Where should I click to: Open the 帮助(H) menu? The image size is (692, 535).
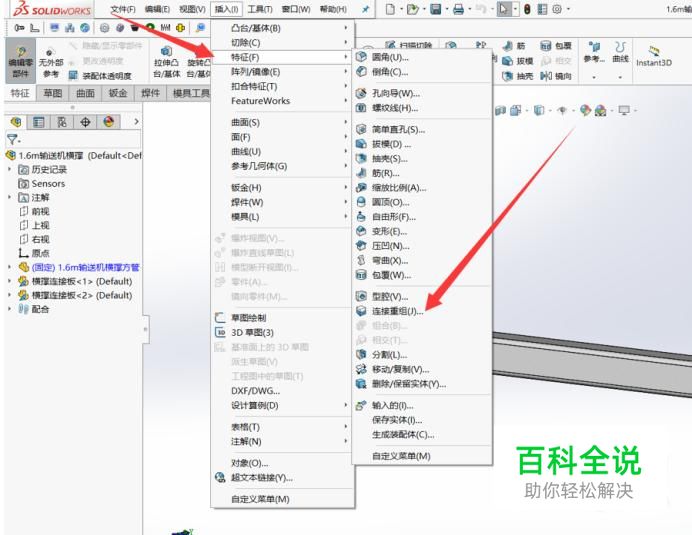tap(333, 9)
